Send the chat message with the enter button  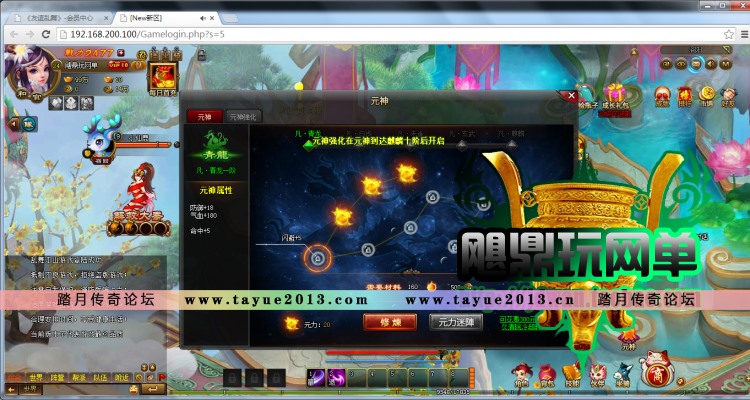tap(154, 389)
